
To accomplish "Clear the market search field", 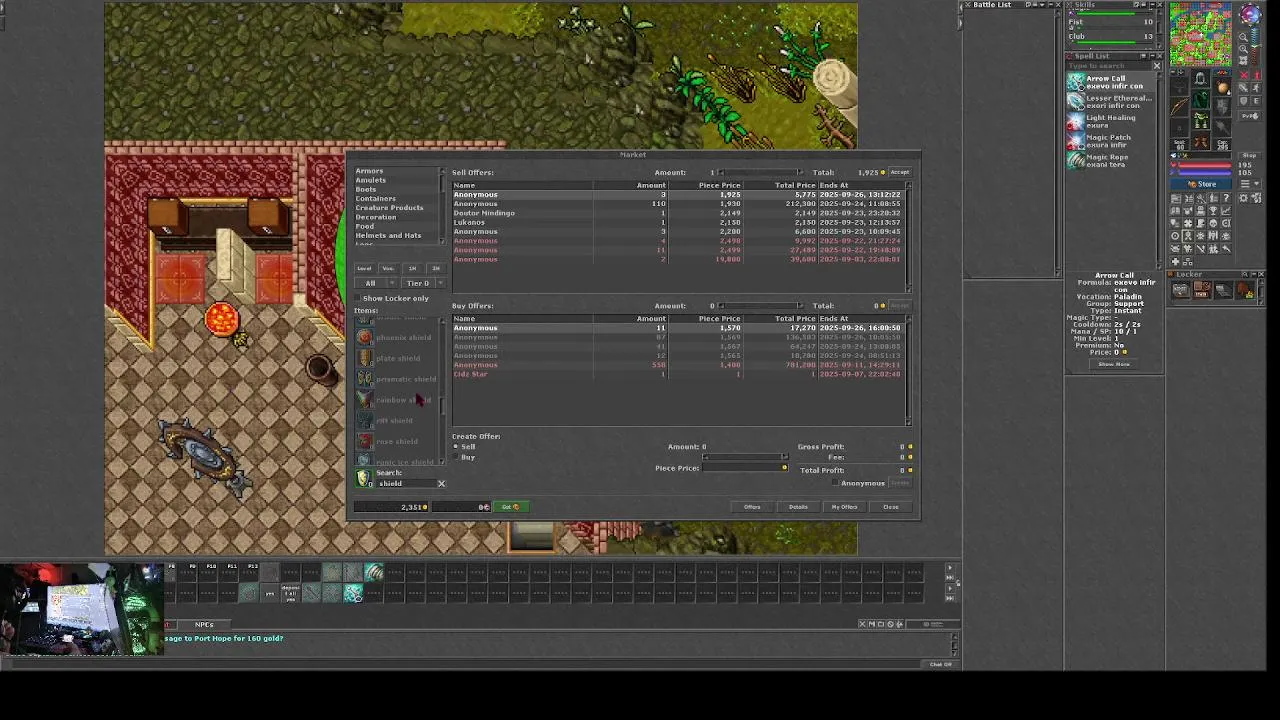I will pos(441,484).
